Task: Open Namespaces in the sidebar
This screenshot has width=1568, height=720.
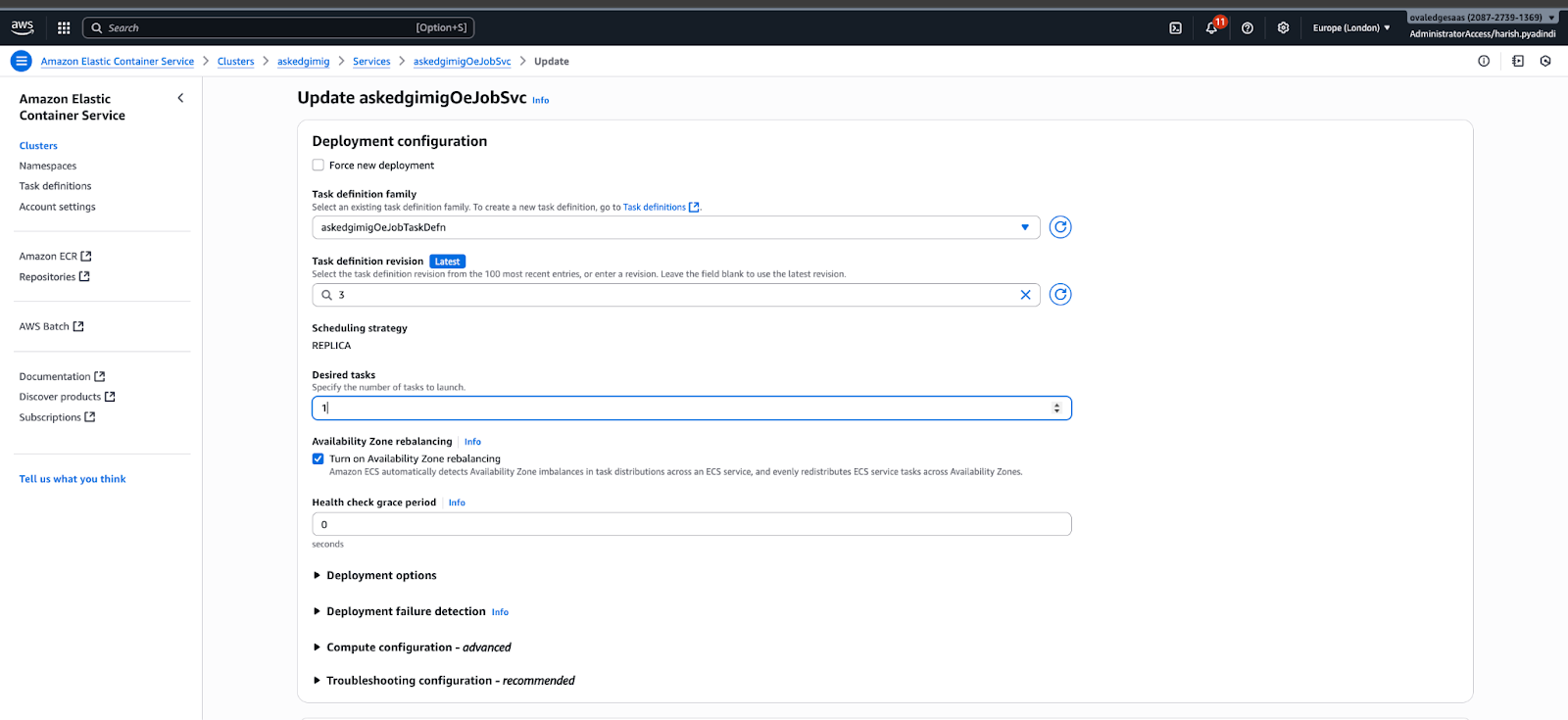Action: click(x=47, y=167)
